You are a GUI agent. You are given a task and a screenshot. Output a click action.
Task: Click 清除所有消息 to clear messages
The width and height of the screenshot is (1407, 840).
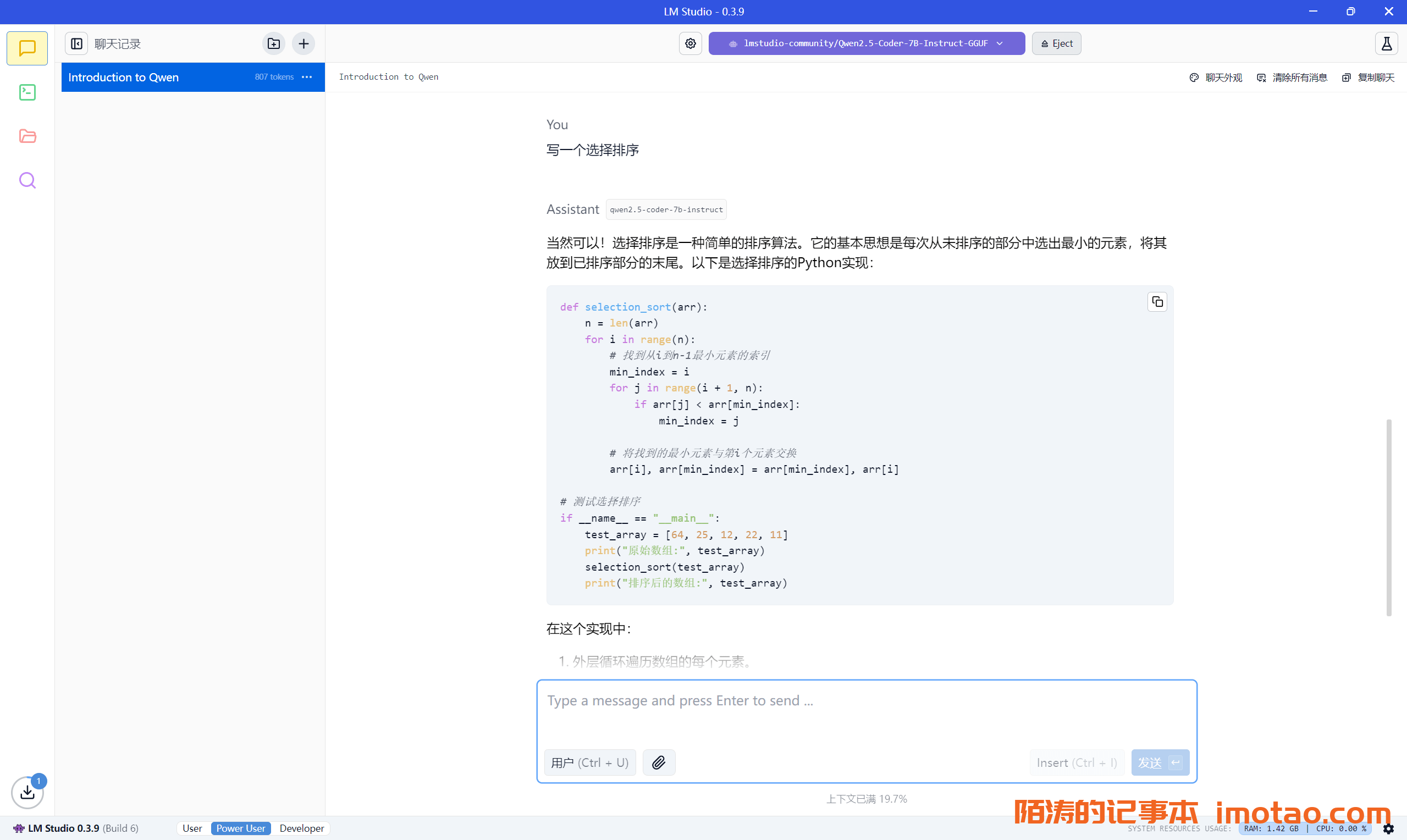pos(1292,78)
